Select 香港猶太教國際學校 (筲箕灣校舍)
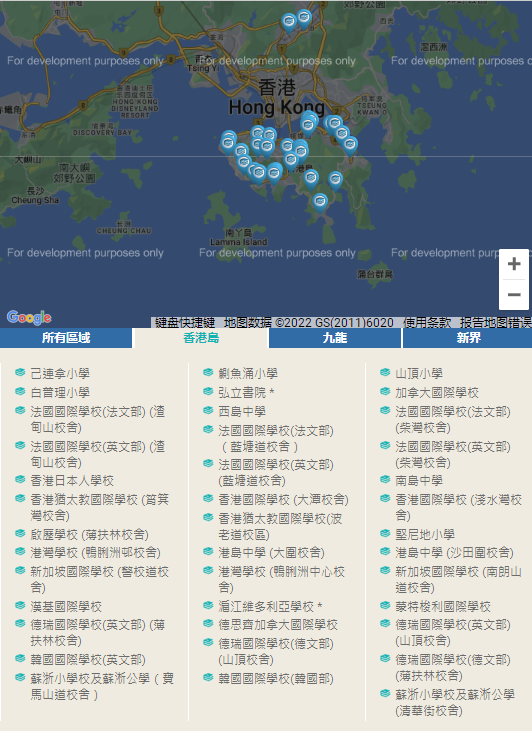This screenshot has width=532, height=731. tap(99, 507)
